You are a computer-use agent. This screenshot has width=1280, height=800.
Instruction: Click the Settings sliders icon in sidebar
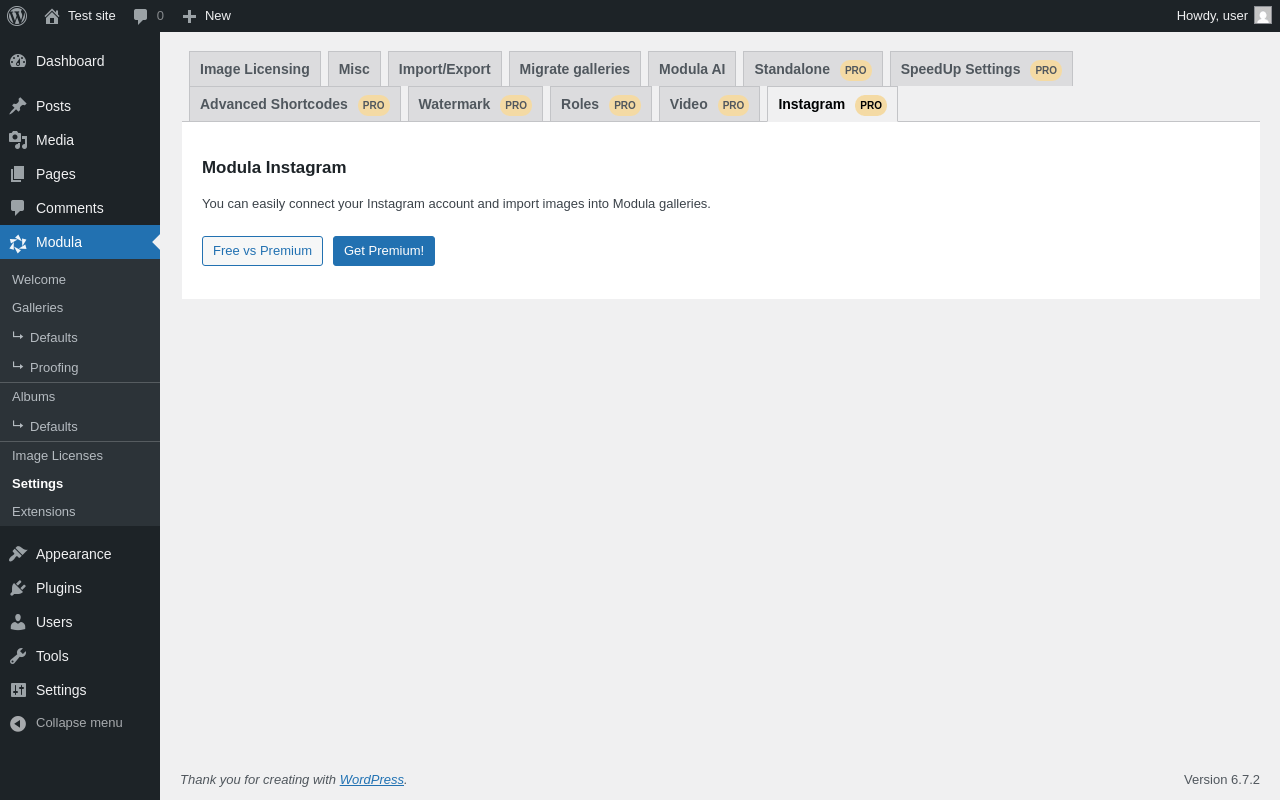18,690
